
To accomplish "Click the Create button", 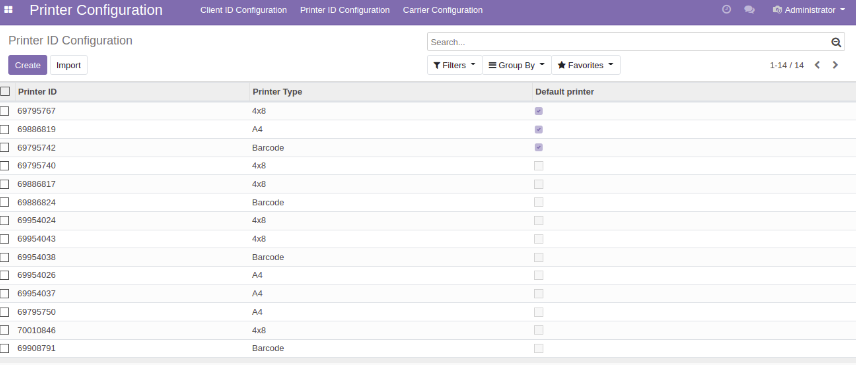I will [27, 65].
